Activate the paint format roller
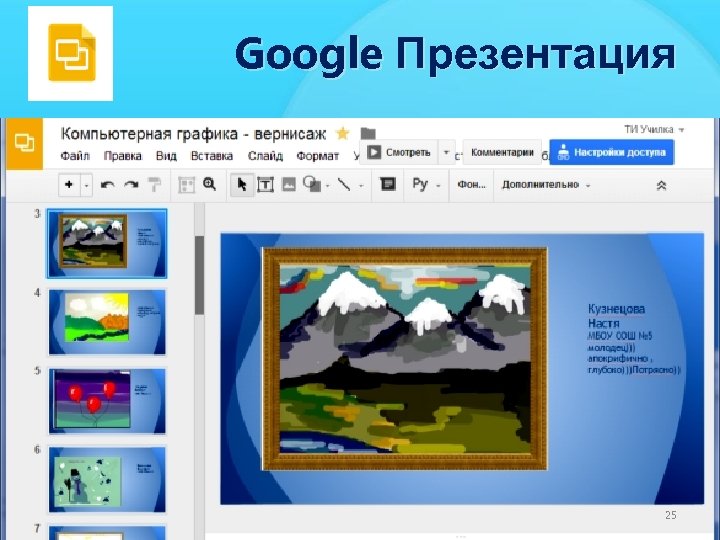 (154, 185)
